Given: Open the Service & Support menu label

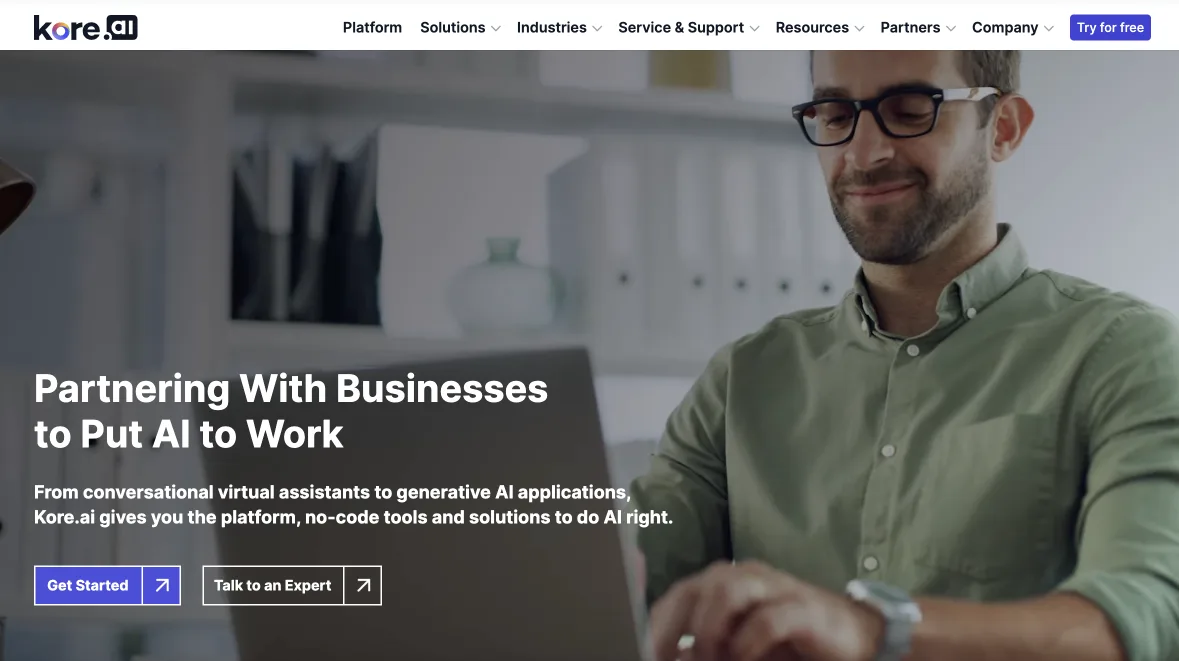Looking at the screenshot, I should point(681,28).
